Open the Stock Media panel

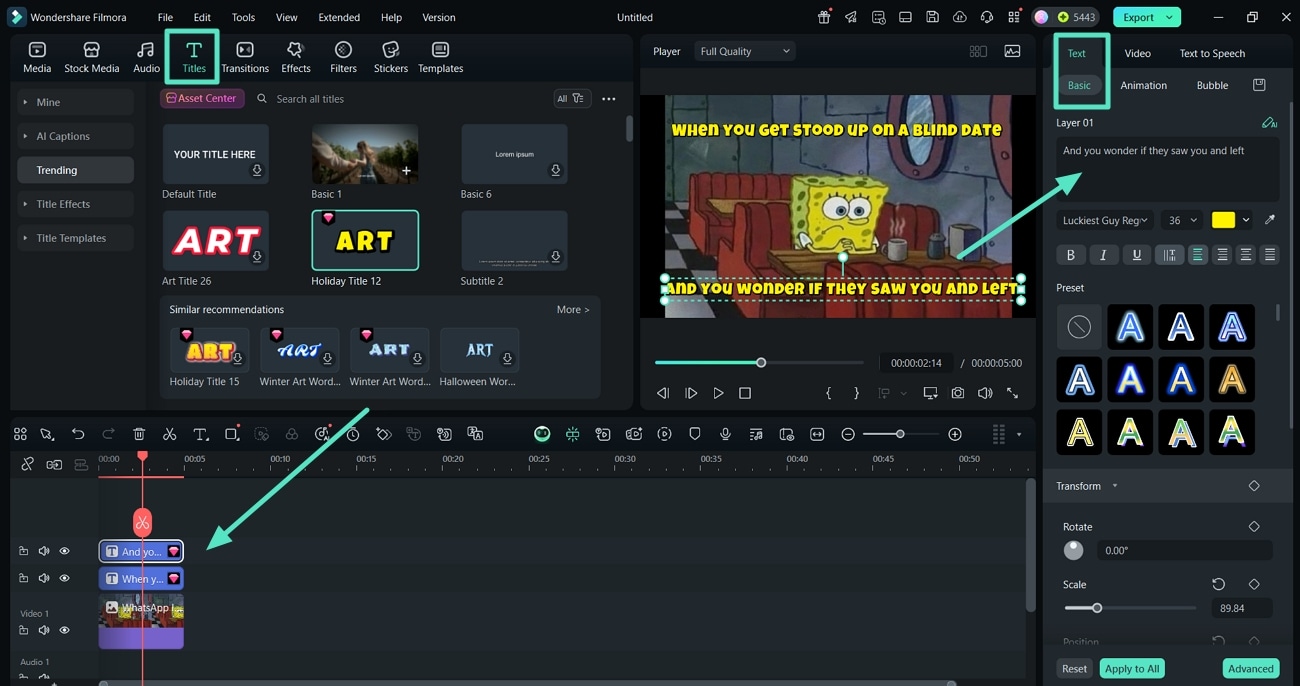coord(91,58)
